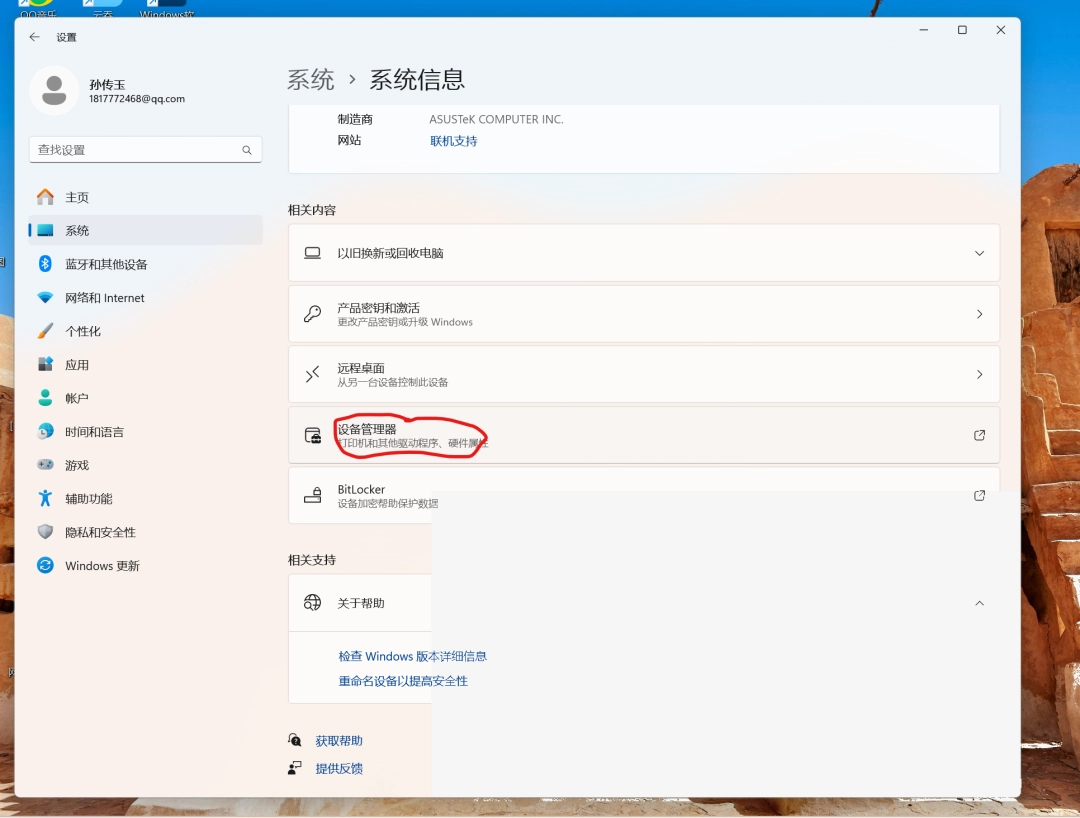Click the 制造商 label
The height and width of the screenshot is (818, 1080).
coord(355,119)
